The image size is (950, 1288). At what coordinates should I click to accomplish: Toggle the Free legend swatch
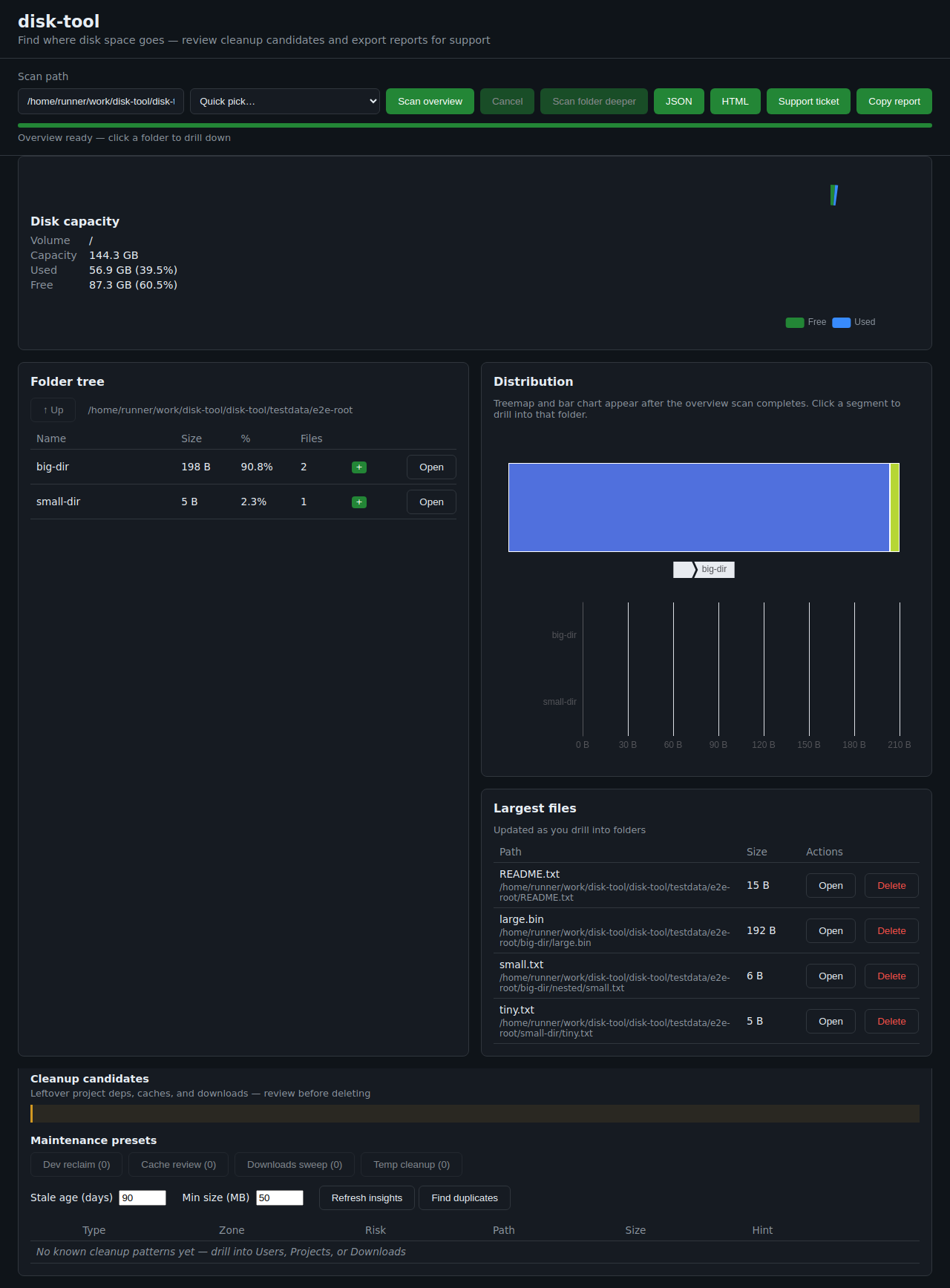pos(795,322)
